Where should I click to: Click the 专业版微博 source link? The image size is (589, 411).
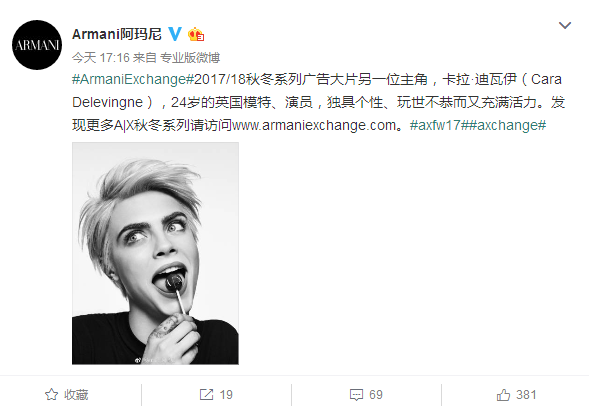190,57
